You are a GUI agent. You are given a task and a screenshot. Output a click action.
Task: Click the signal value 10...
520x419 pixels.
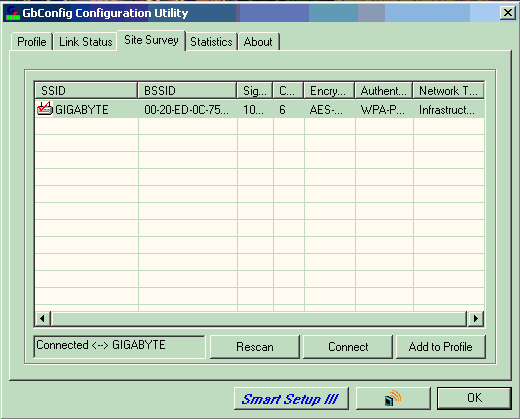(253, 110)
